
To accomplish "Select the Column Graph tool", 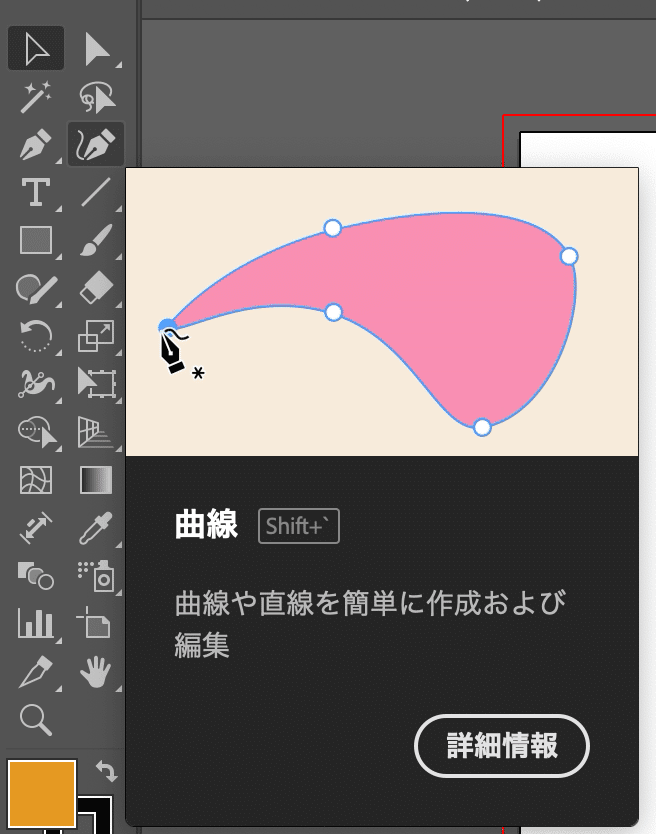I will tap(36, 623).
